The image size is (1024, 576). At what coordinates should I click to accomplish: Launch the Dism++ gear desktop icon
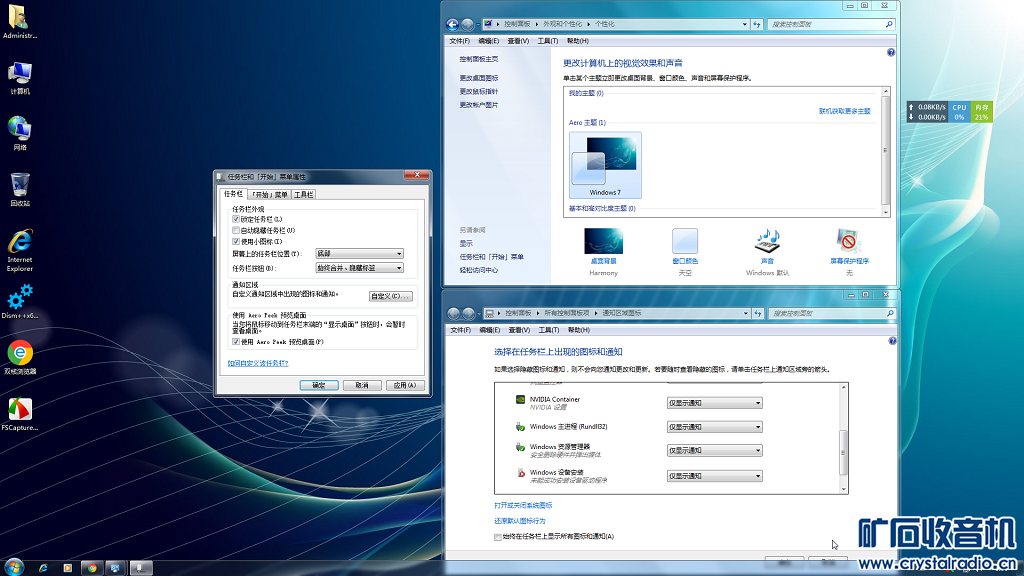[20, 296]
